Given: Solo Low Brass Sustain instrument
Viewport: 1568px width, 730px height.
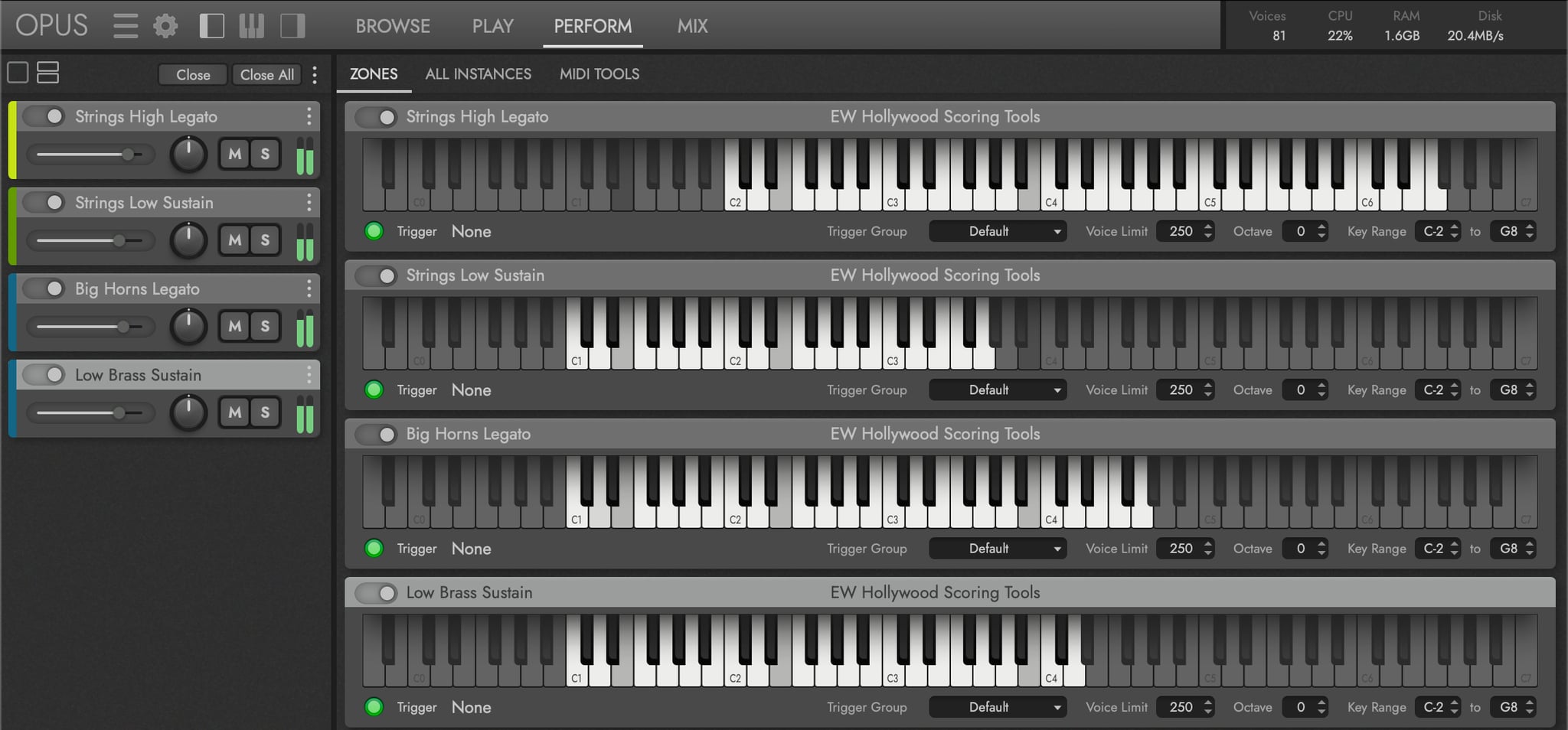Looking at the screenshot, I should coord(265,412).
